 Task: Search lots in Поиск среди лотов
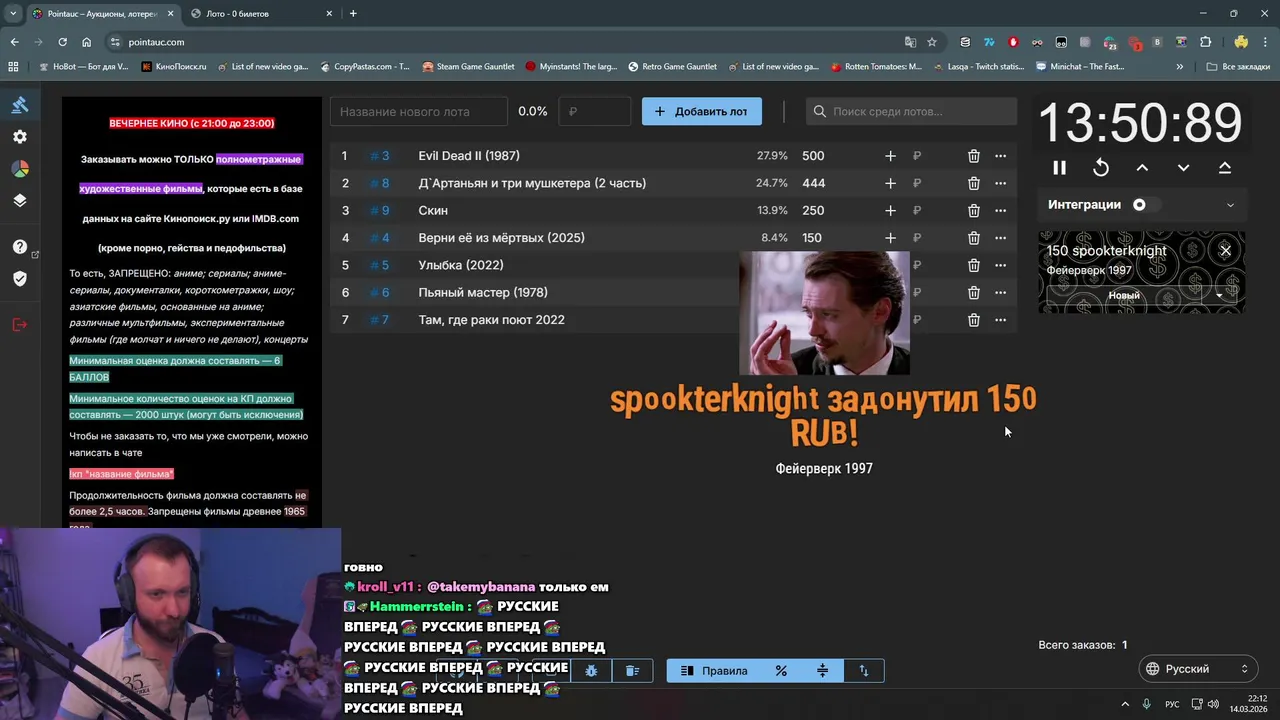pos(911,111)
